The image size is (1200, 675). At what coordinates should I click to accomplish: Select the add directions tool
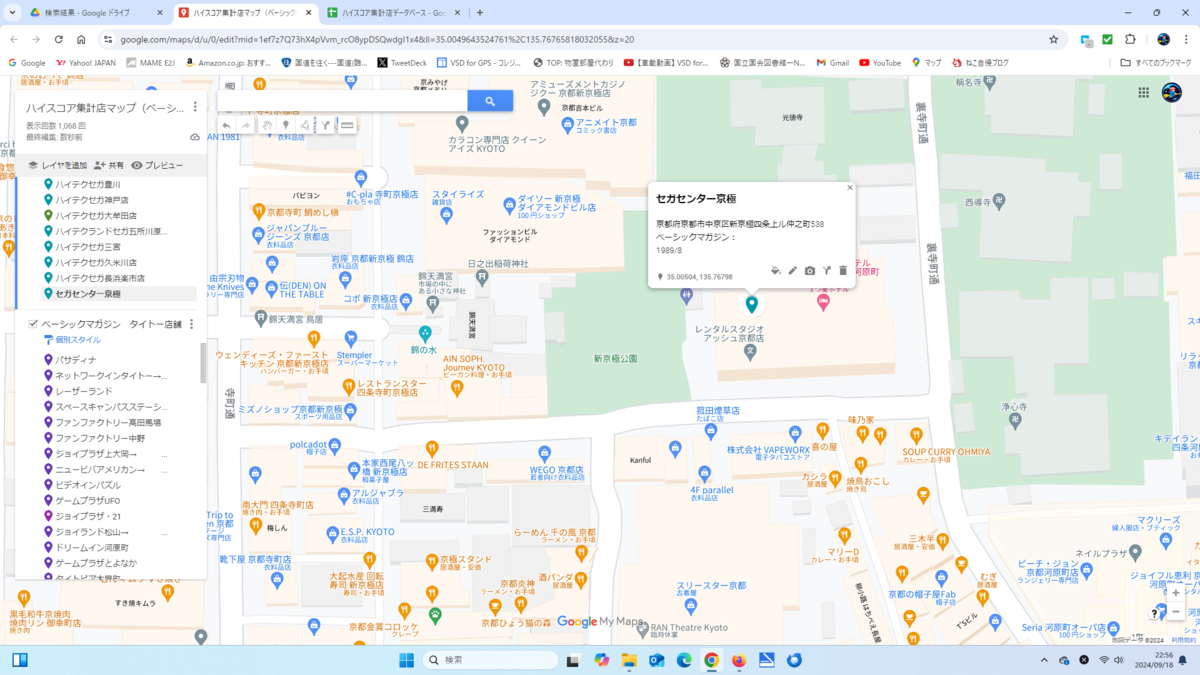click(326, 126)
